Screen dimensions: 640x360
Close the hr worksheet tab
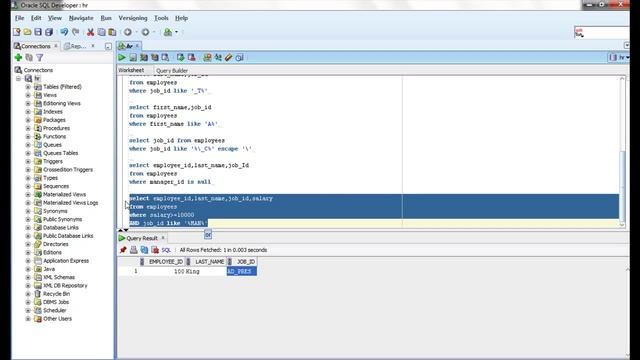pyautogui.click(x=137, y=46)
